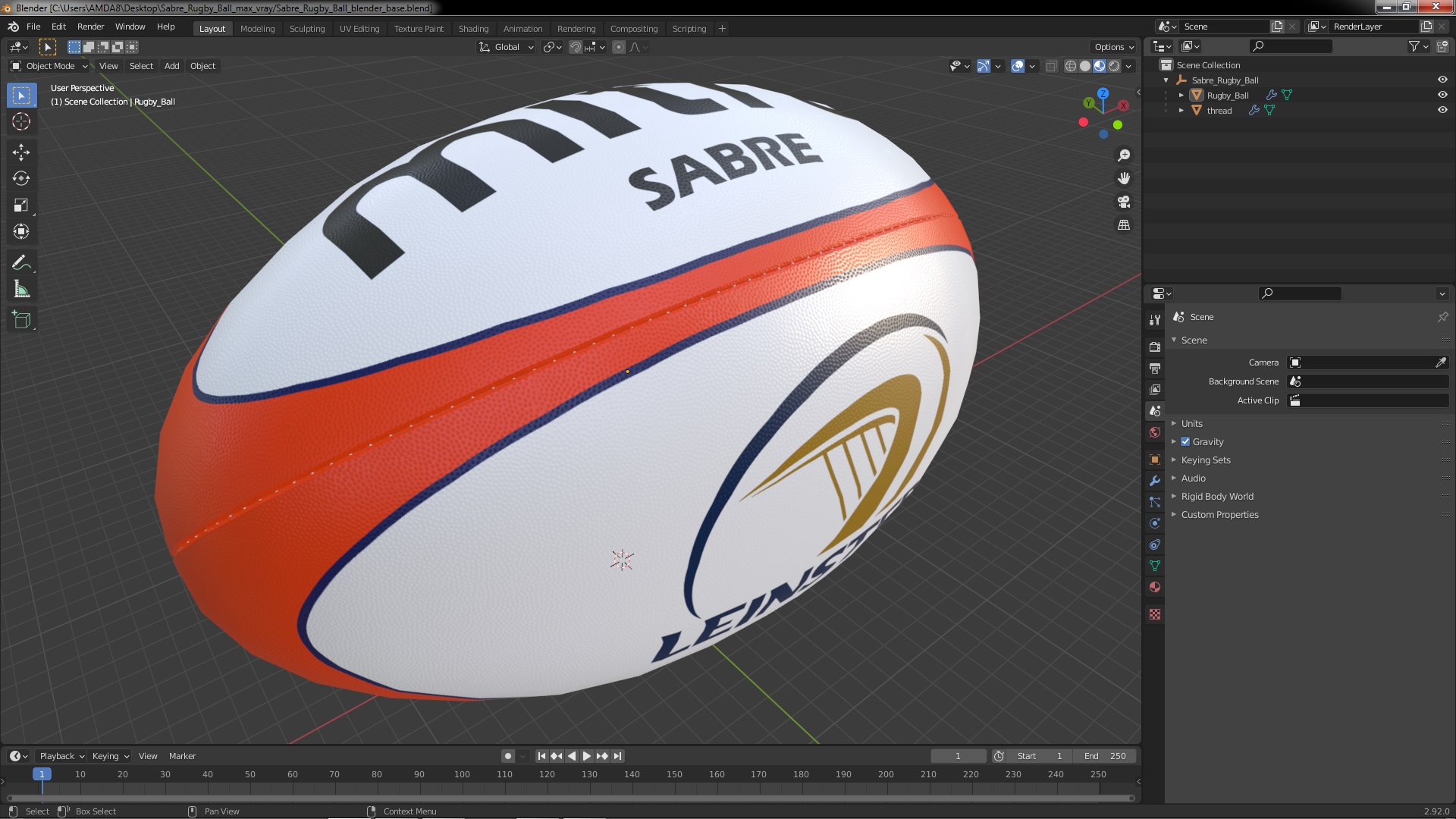Open the Object Data properties tab
Image resolution: width=1456 pixels, height=819 pixels.
click(1155, 566)
